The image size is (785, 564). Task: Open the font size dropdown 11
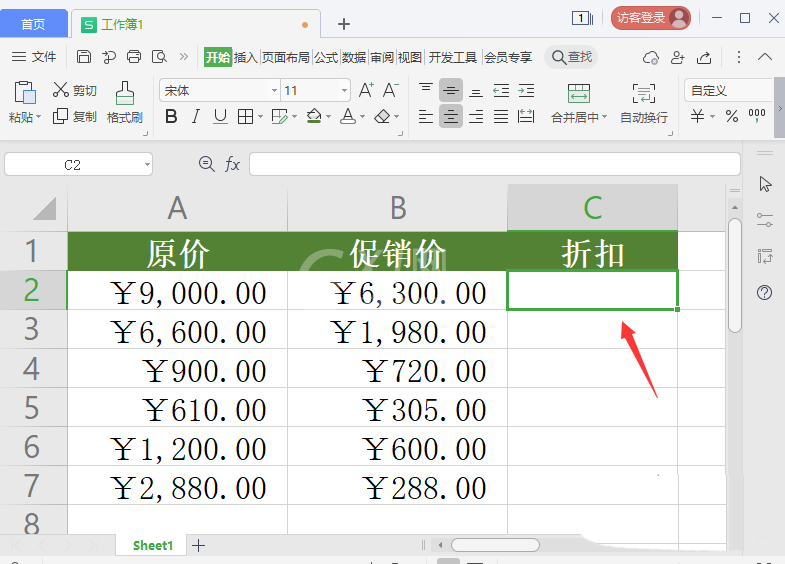click(x=344, y=91)
